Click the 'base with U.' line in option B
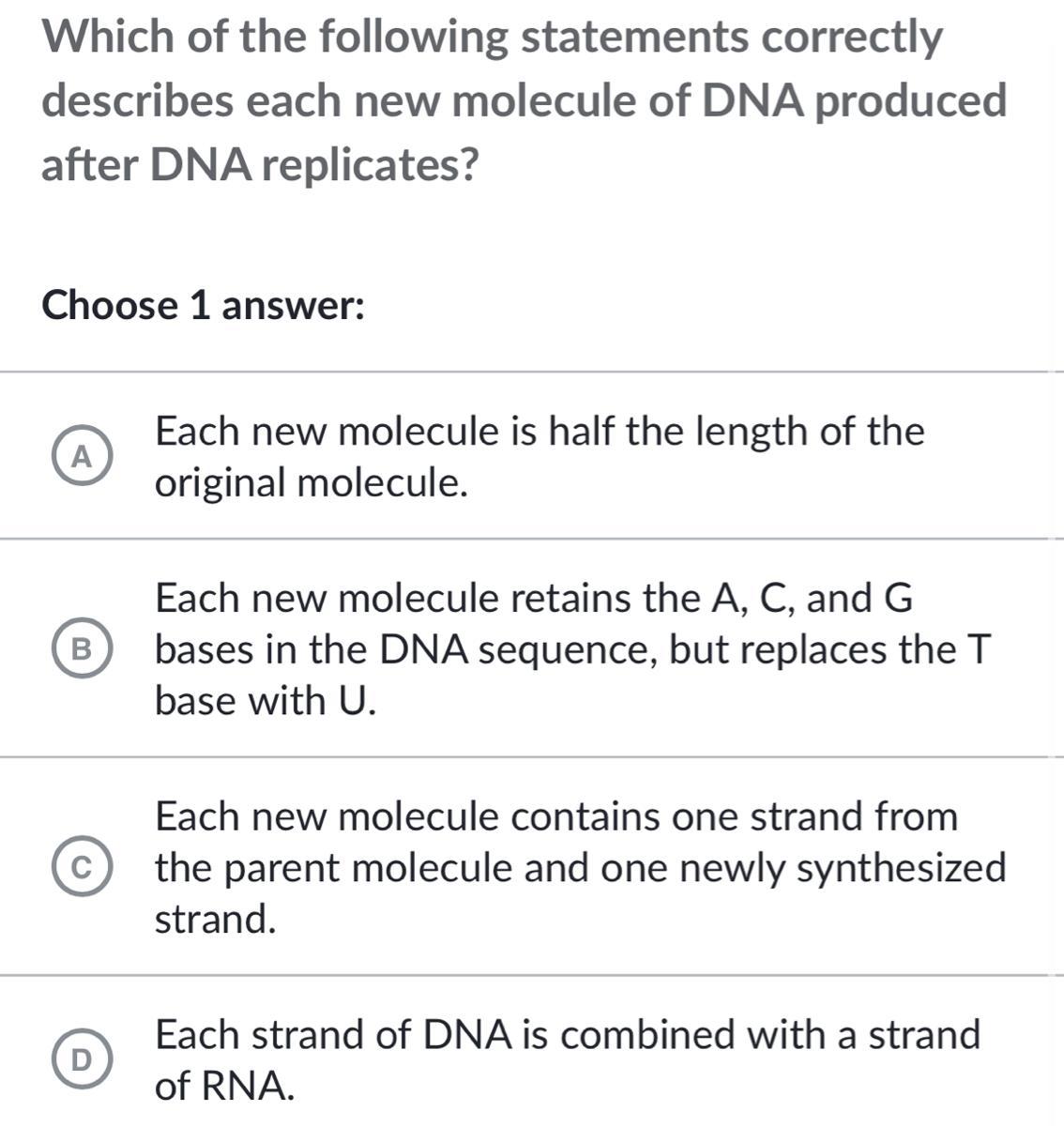Screen dimensions: 1064x1126 [266, 700]
